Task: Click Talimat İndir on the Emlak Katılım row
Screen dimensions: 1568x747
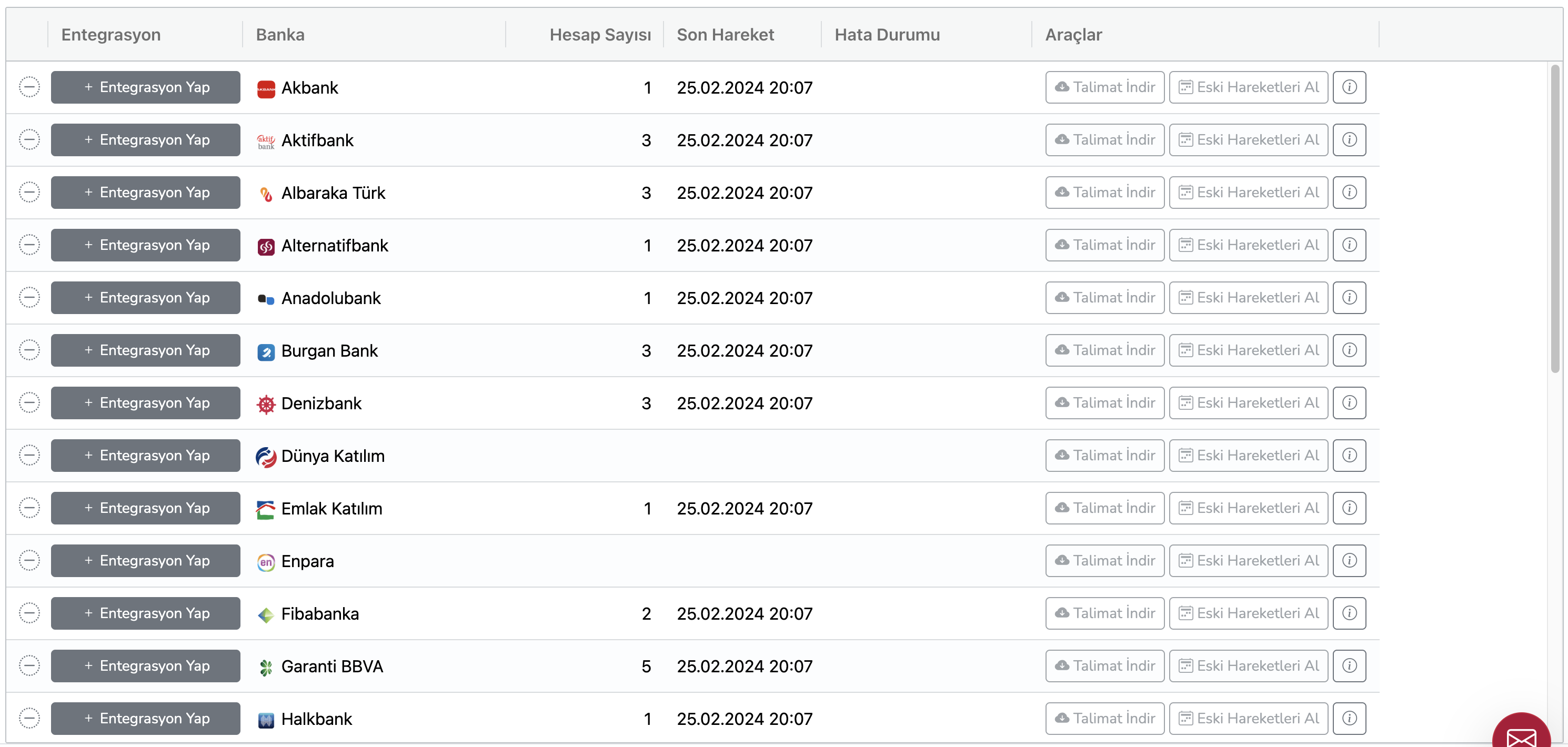Action: [1104, 508]
